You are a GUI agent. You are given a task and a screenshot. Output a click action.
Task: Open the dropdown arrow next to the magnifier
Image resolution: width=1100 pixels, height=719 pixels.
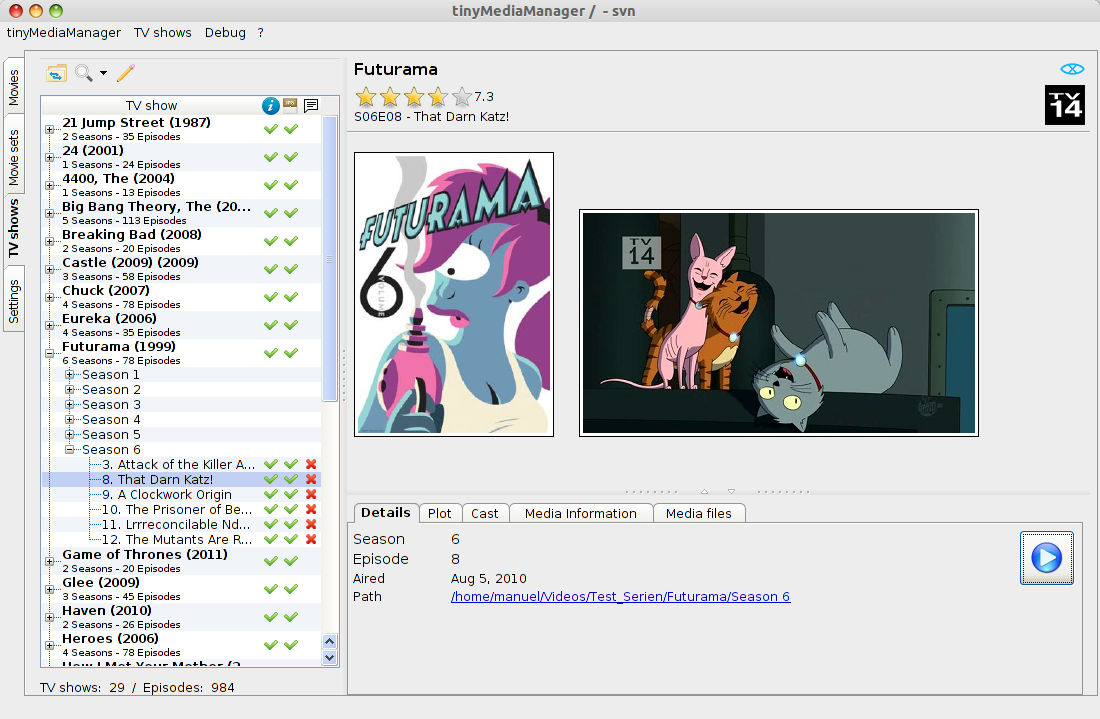coord(103,73)
